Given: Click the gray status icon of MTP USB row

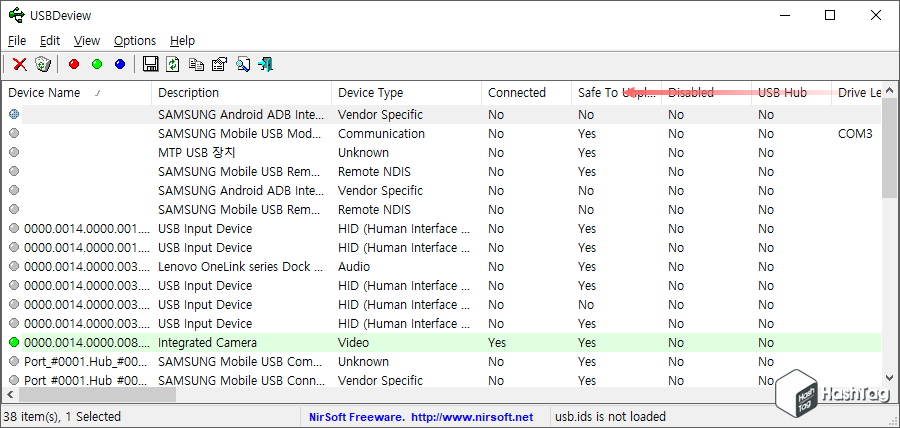Looking at the screenshot, I should pos(14,153).
